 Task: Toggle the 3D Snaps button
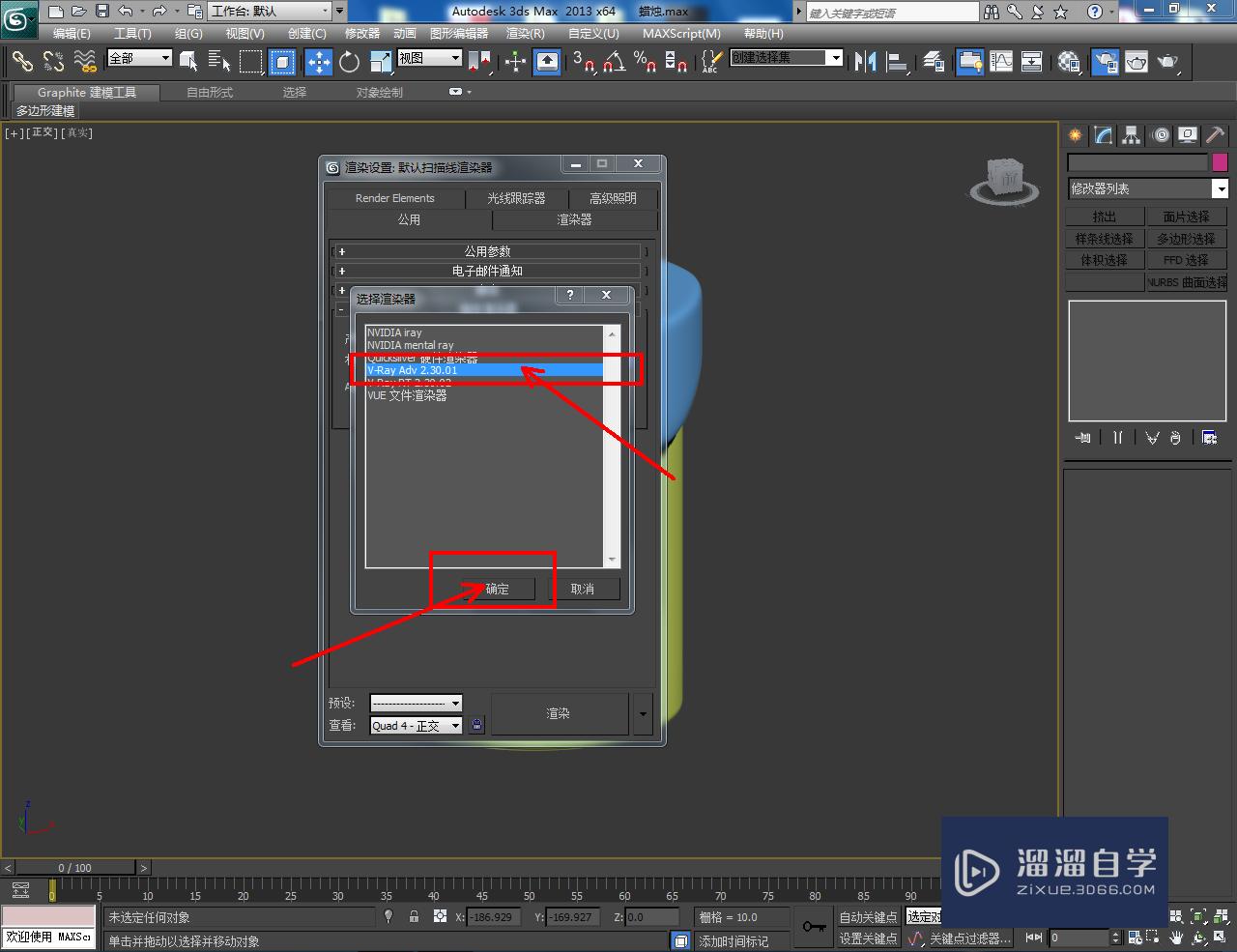pyautogui.click(x=584, y=62)
